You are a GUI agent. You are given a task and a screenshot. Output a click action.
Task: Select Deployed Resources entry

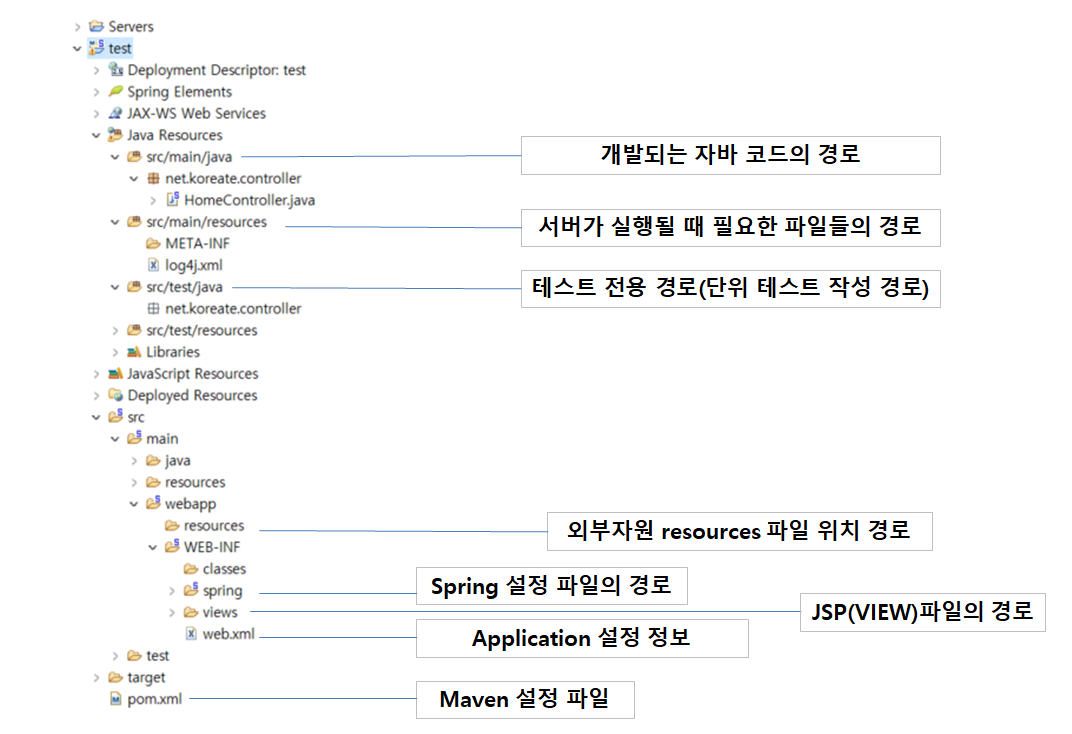[x=192, y=395]
